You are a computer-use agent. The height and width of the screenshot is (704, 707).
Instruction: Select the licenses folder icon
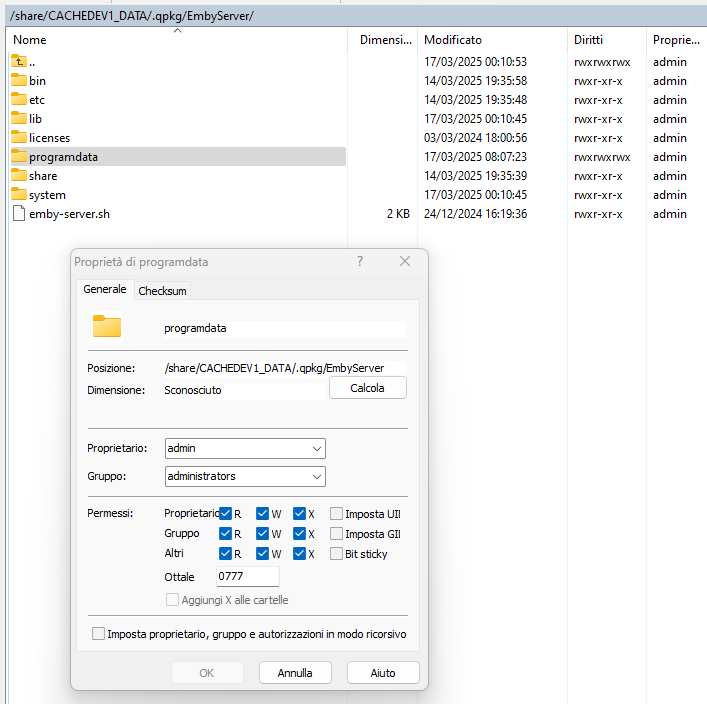18,137
